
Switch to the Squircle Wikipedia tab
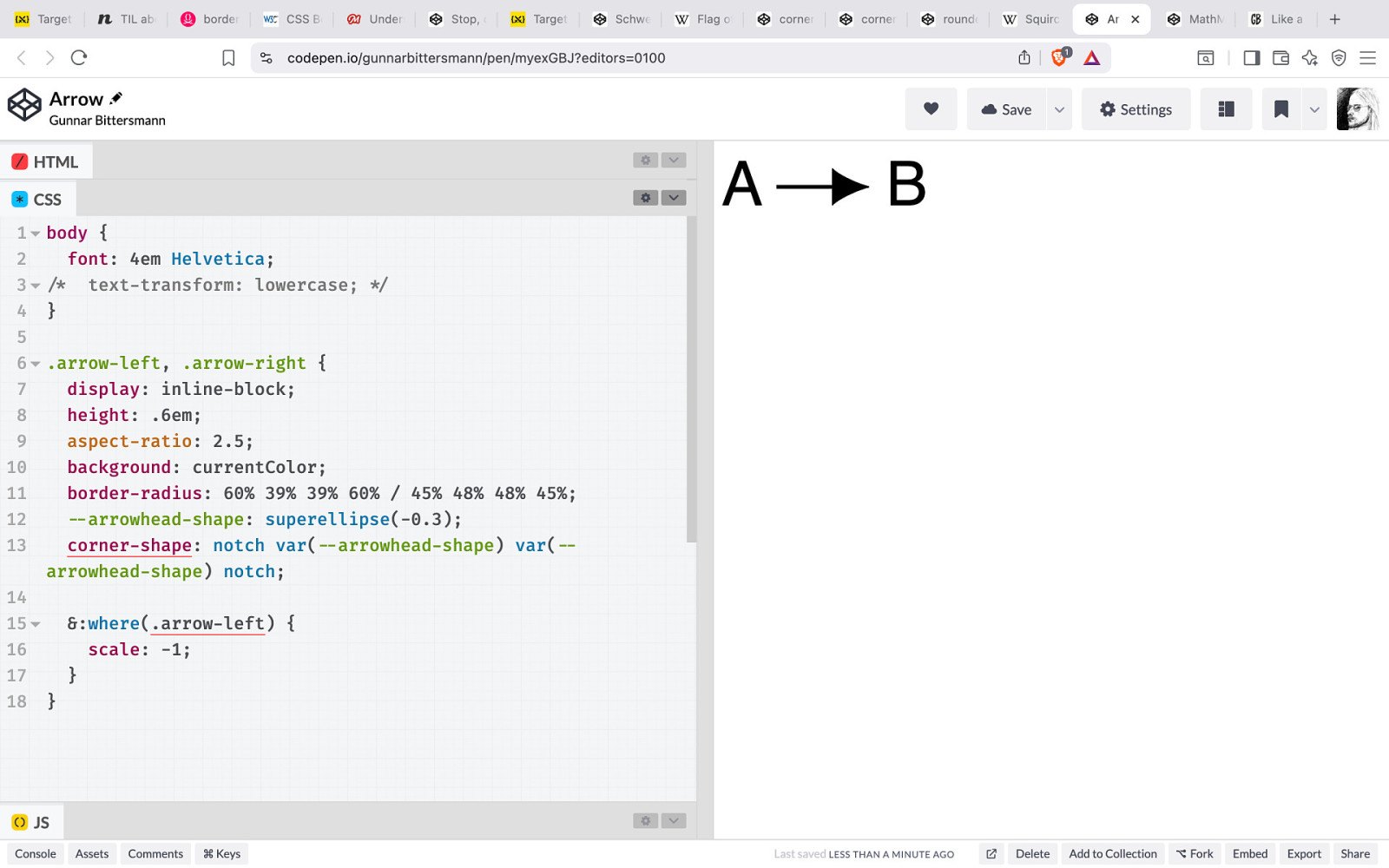pos(1031,19)
